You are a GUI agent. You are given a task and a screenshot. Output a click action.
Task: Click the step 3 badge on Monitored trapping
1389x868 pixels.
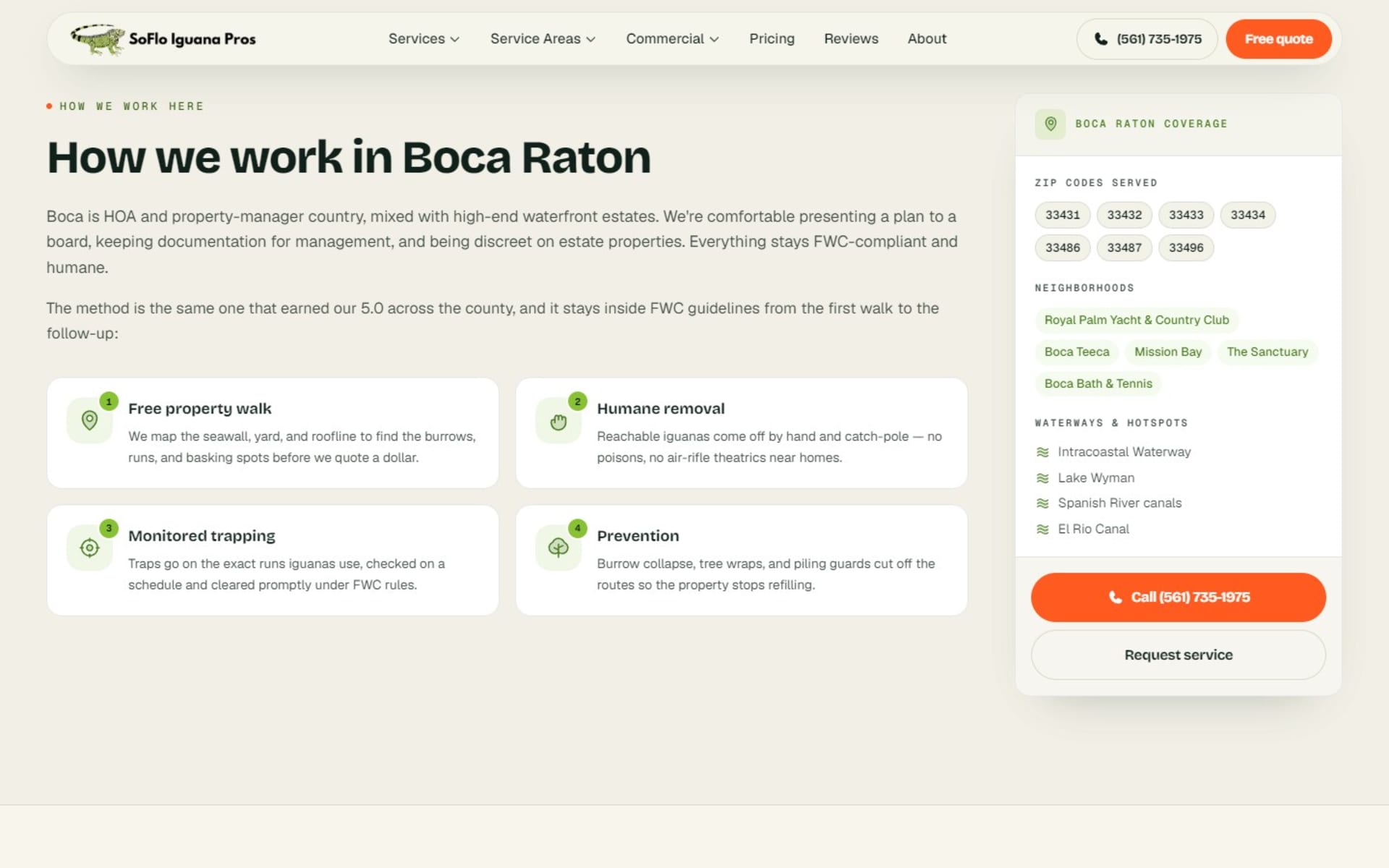(109, 528)
